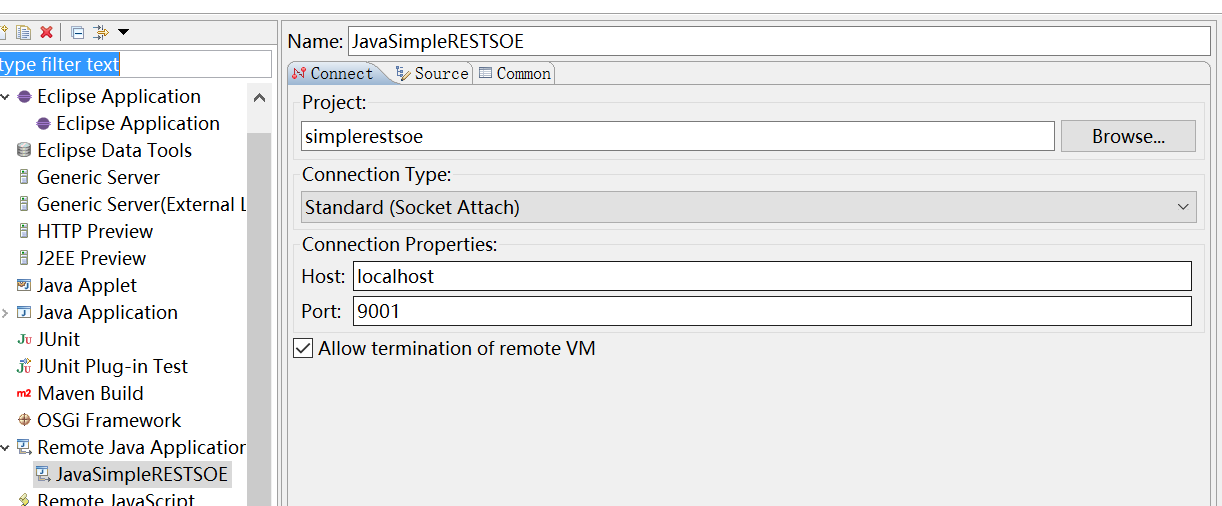This screenshot has width=1222, height=506.
Task: Click the Port input field
Action: [772, 311]
